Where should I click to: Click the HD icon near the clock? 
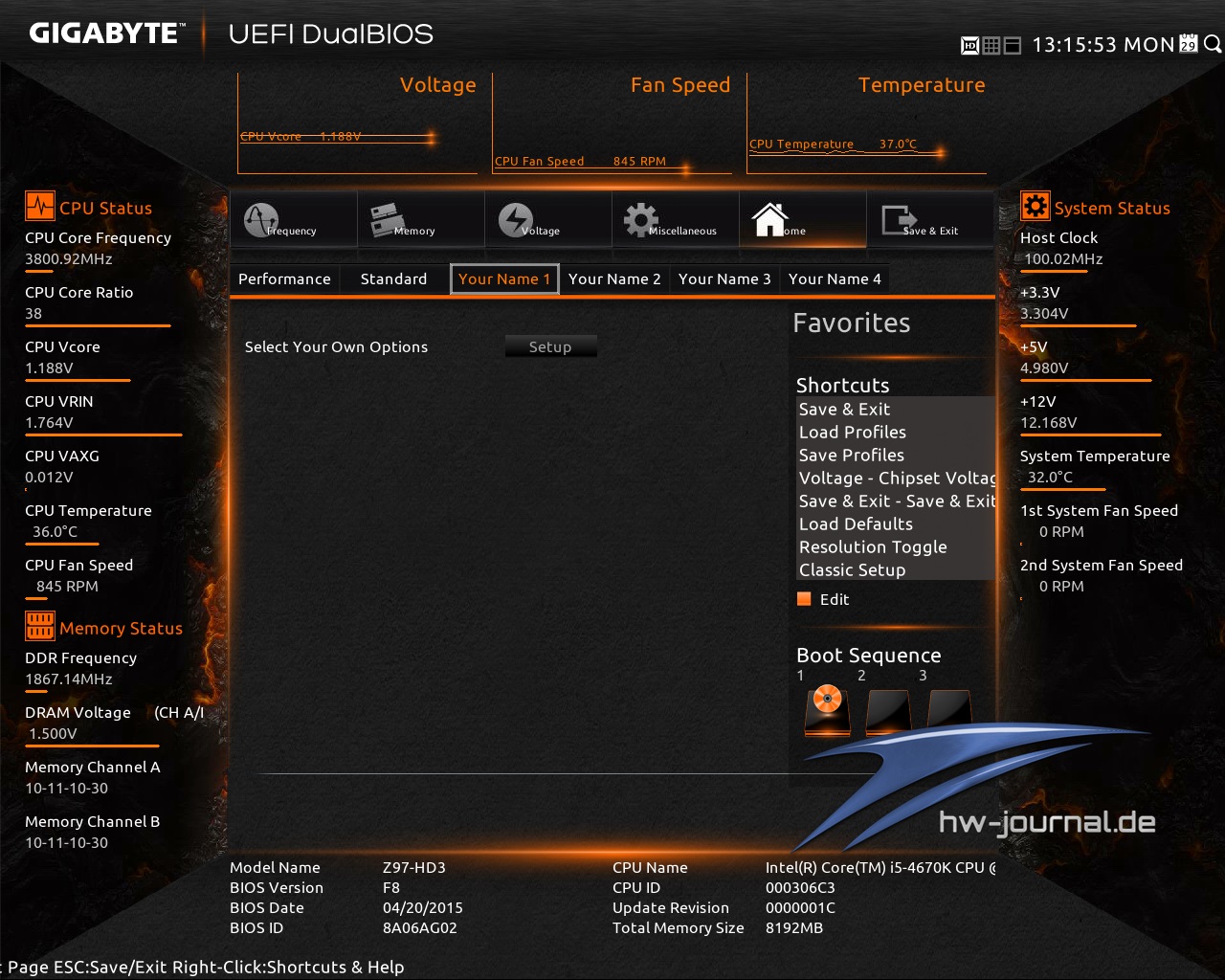coord(970,45)
